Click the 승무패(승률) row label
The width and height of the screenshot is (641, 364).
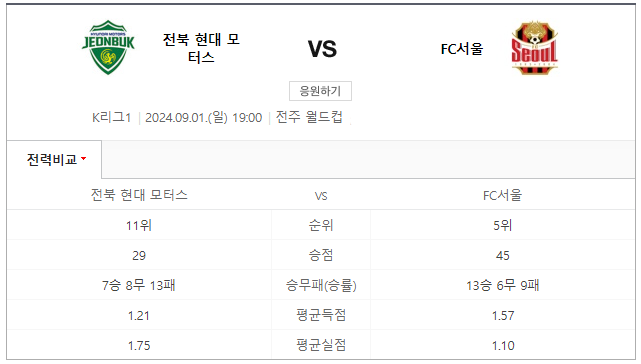[x=321, y=285]
